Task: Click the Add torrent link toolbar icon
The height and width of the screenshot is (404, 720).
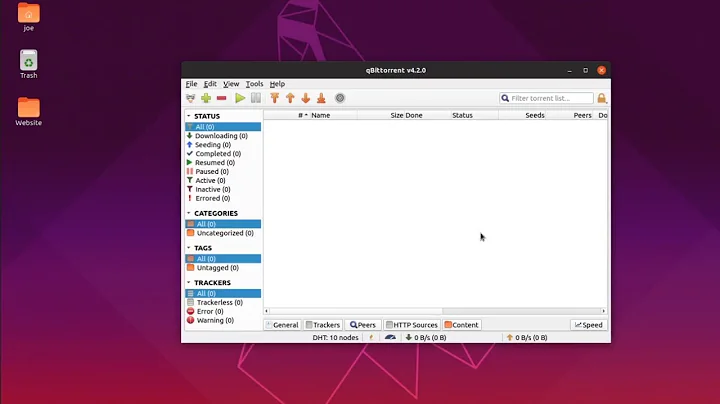Action: (191, 98)
